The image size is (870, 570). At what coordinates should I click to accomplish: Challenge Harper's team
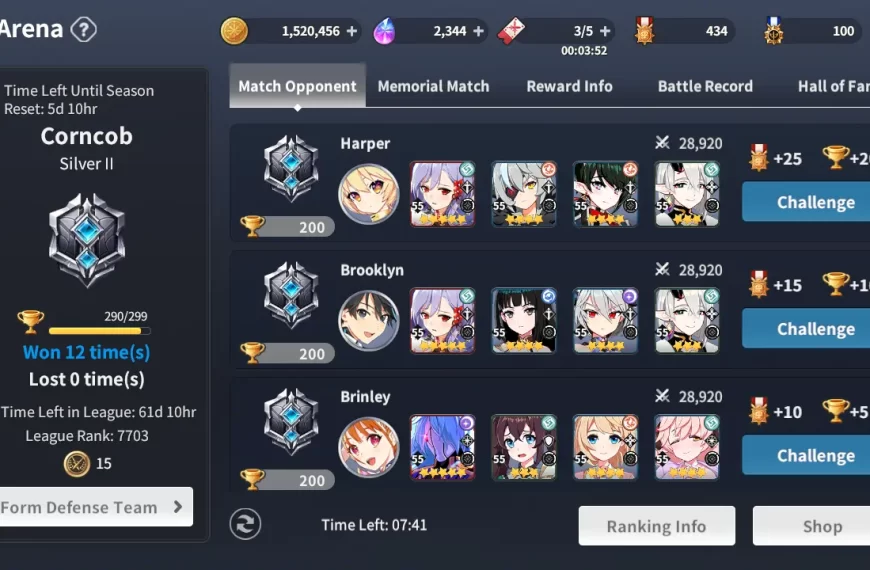pos(806,202)
